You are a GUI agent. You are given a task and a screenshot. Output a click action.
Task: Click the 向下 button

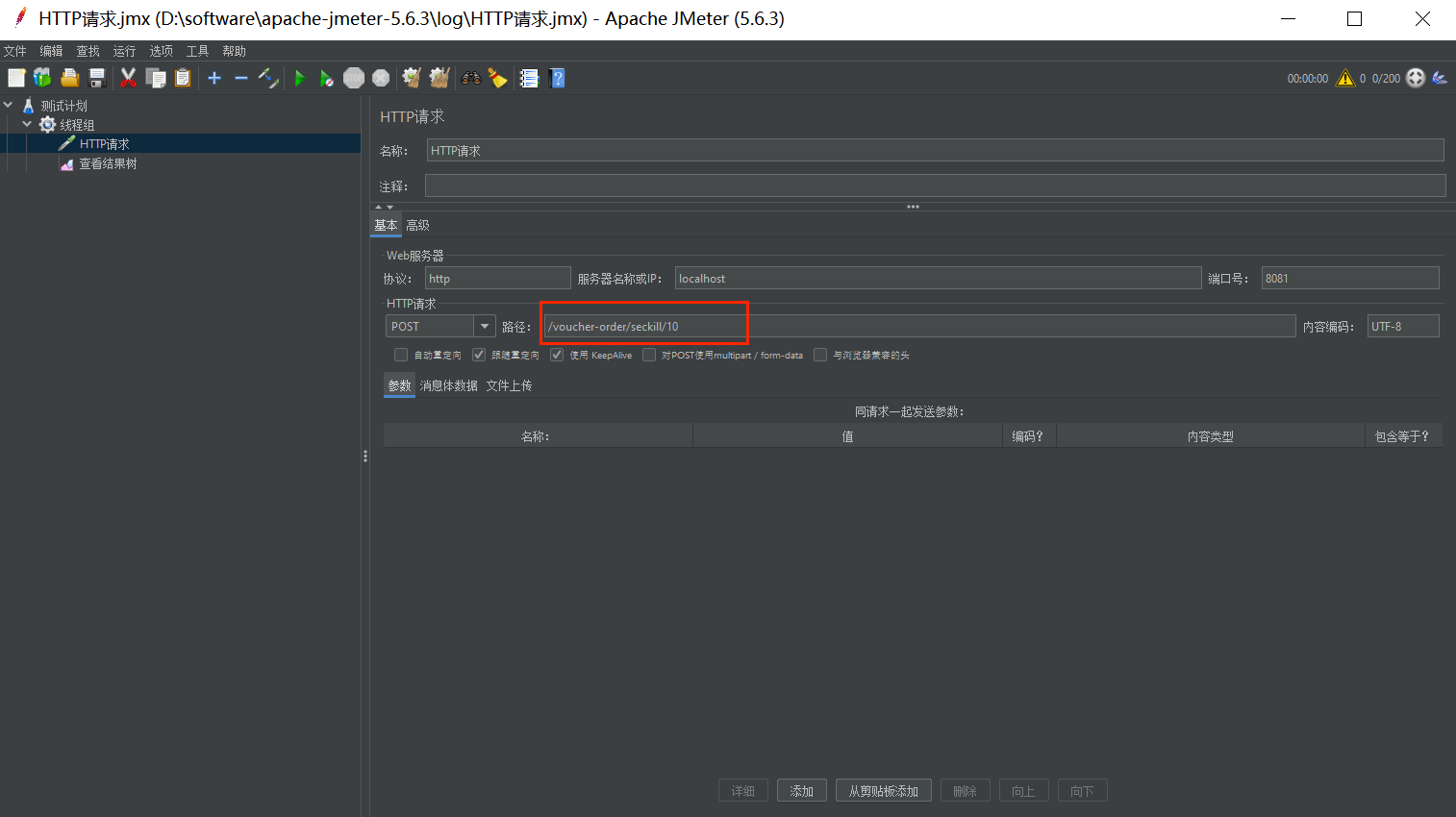click(x=1082, y=791)
